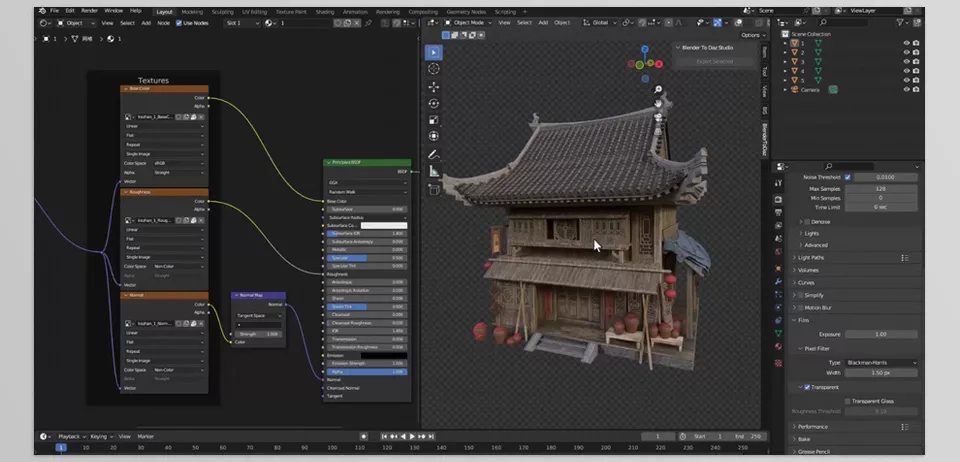Screen dimensions: 960x462
Task: Open the Global transform orientation dropdown
Action: point(600,23)
